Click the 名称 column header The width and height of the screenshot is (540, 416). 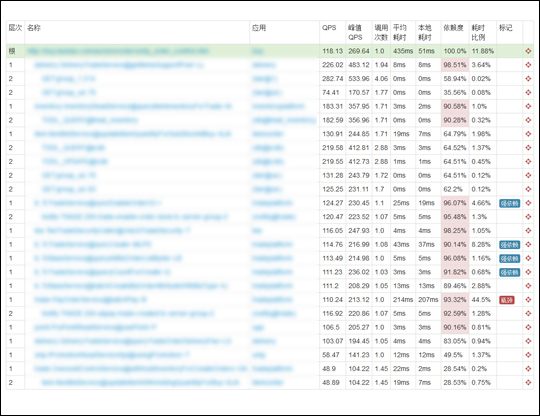(x=34, y=28)
